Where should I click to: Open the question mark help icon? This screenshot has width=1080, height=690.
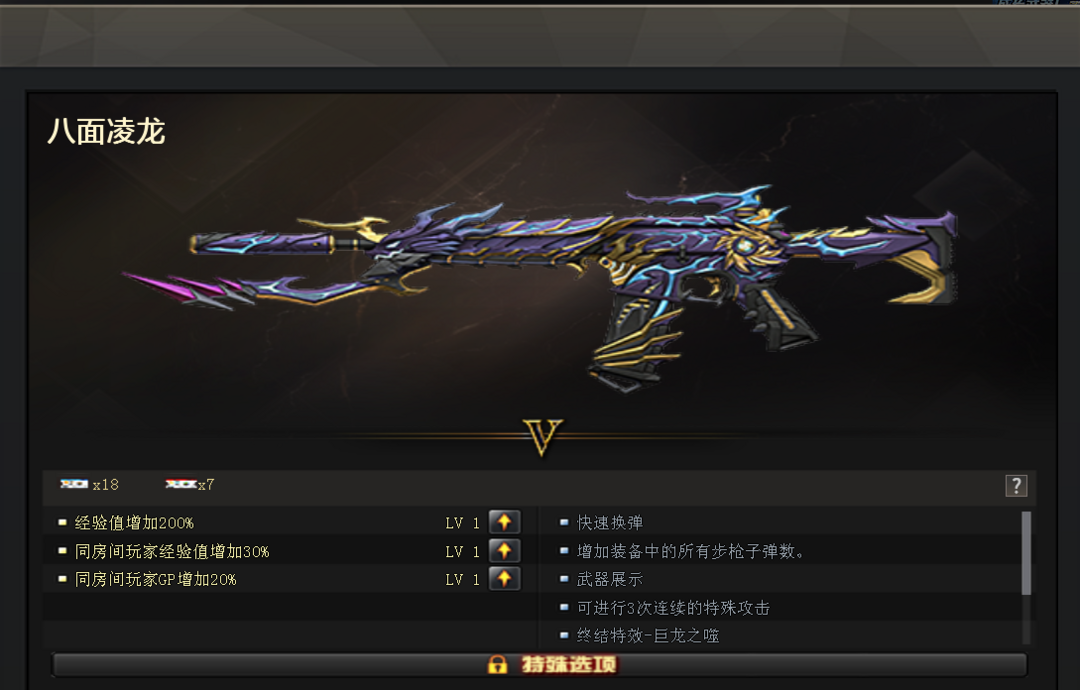[x=1016, y=485]
